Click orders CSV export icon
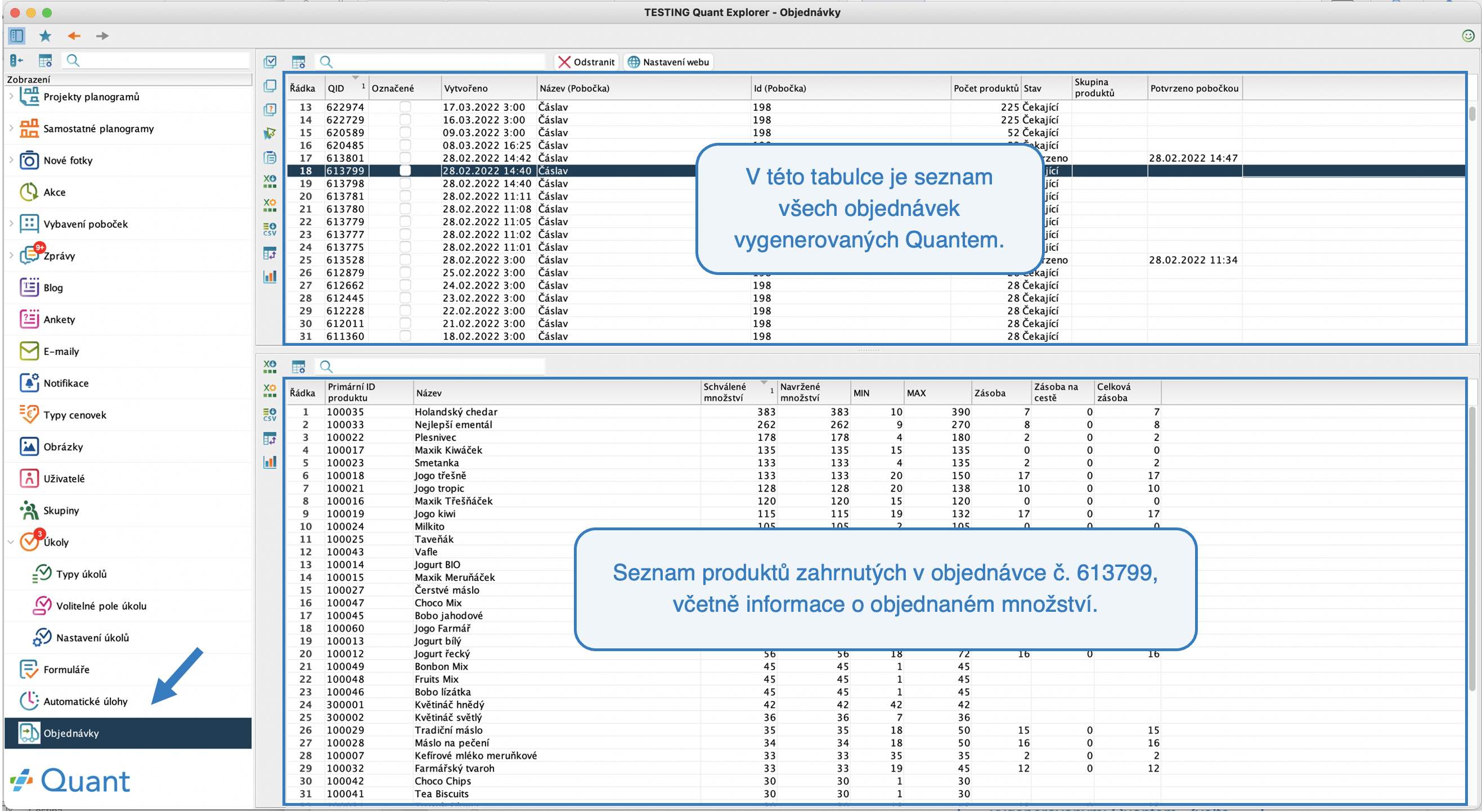The width and height of the screenshot is (1482, 812). pos(270,228)
